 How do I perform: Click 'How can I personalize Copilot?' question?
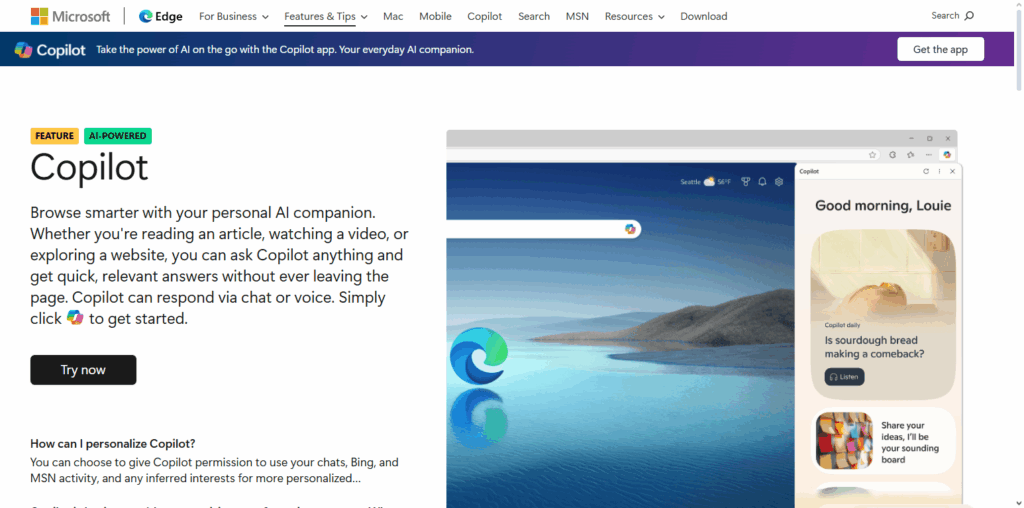pyautogui.click(x=112, y=443)
